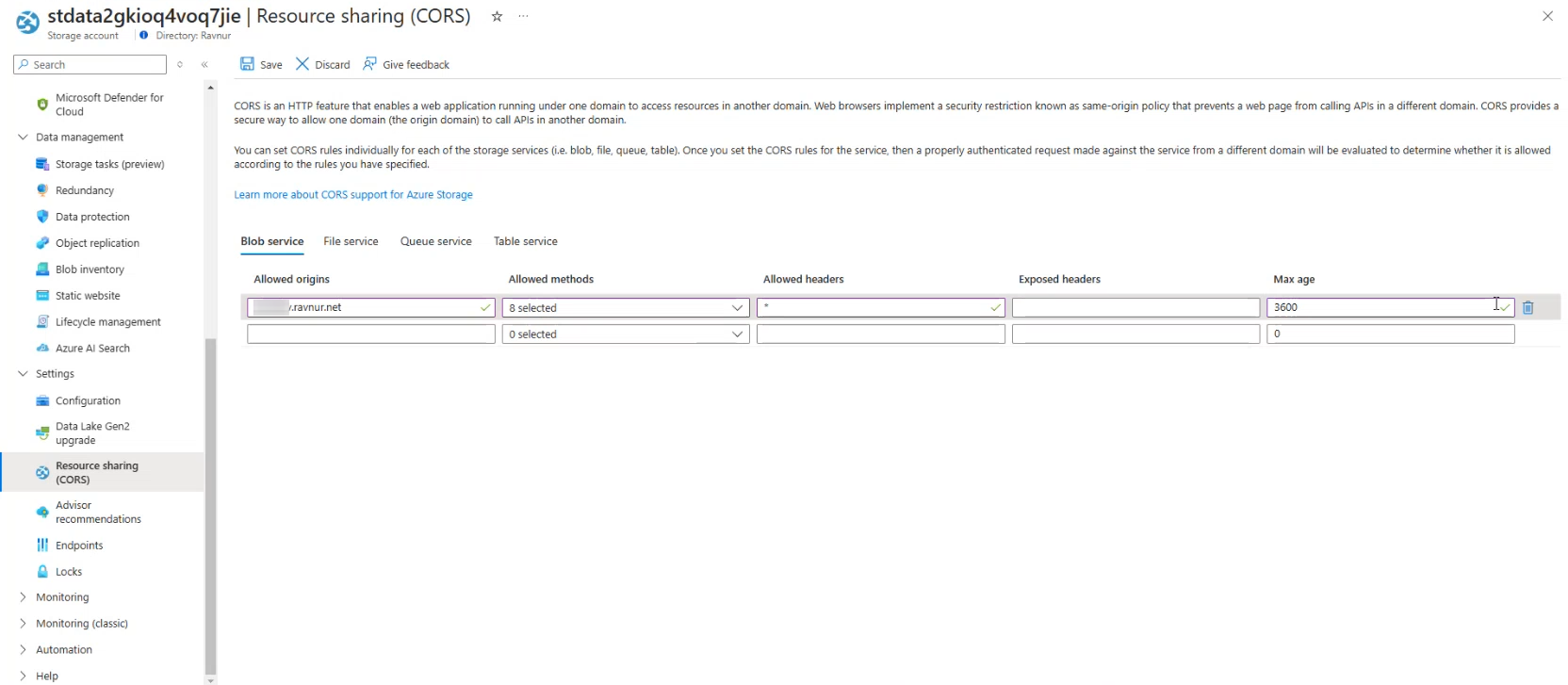Switch to the Table service tab
Screen dimensions: 1568x685
526,242
